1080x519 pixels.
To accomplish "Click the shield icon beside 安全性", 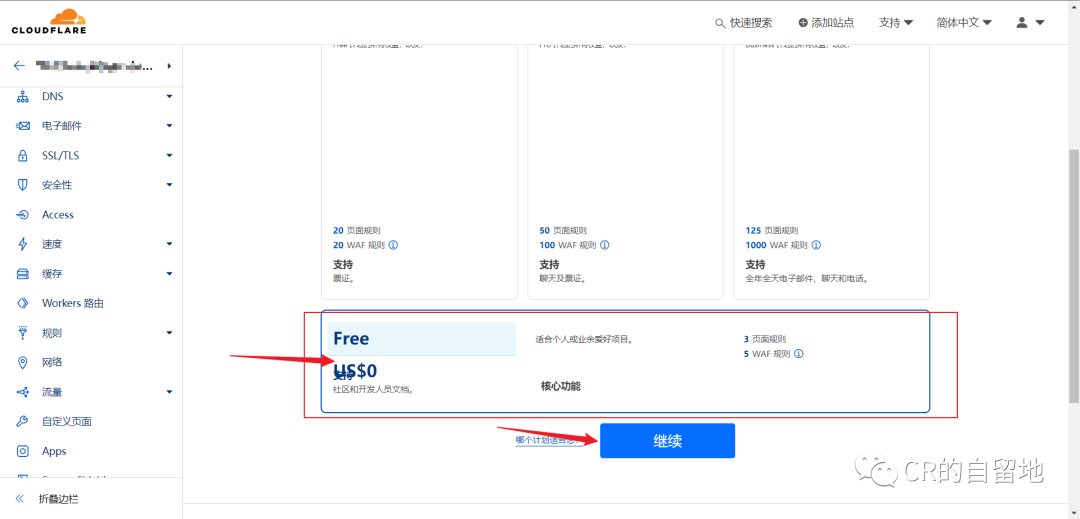I will pyautogui.click(x=23, y=185).
